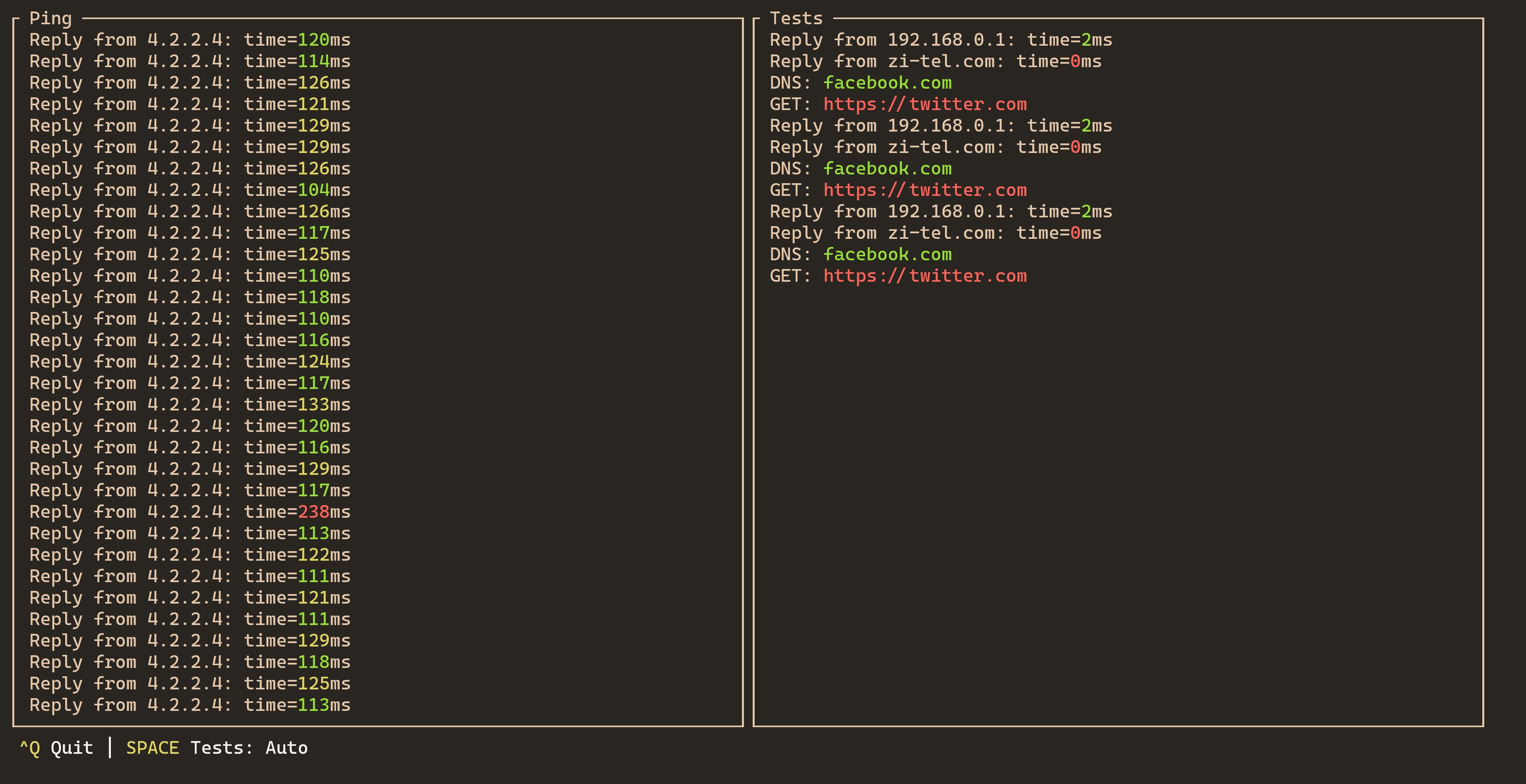This screenshot has width=1526, height=784.
Task: Open the middle https://twitter.com link
Action: click(x=924, y=190)
